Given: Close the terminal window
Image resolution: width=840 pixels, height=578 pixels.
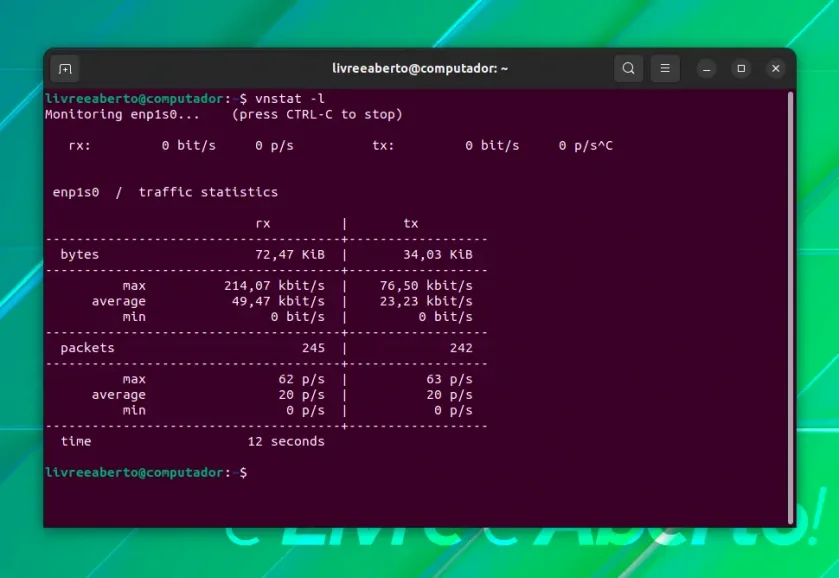Looking at the screenshot, I should 775,69.
